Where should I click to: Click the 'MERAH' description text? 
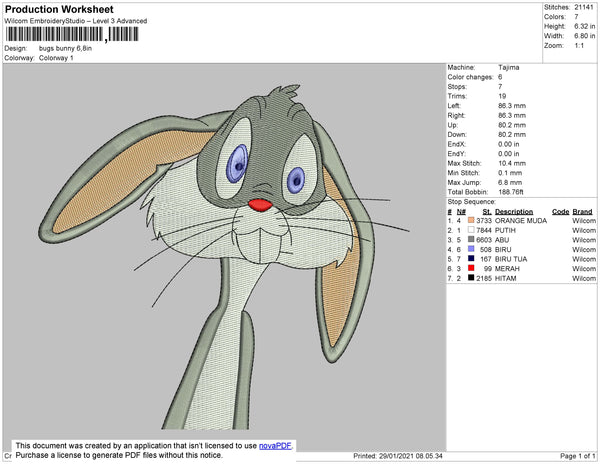(x=507, y=269)
